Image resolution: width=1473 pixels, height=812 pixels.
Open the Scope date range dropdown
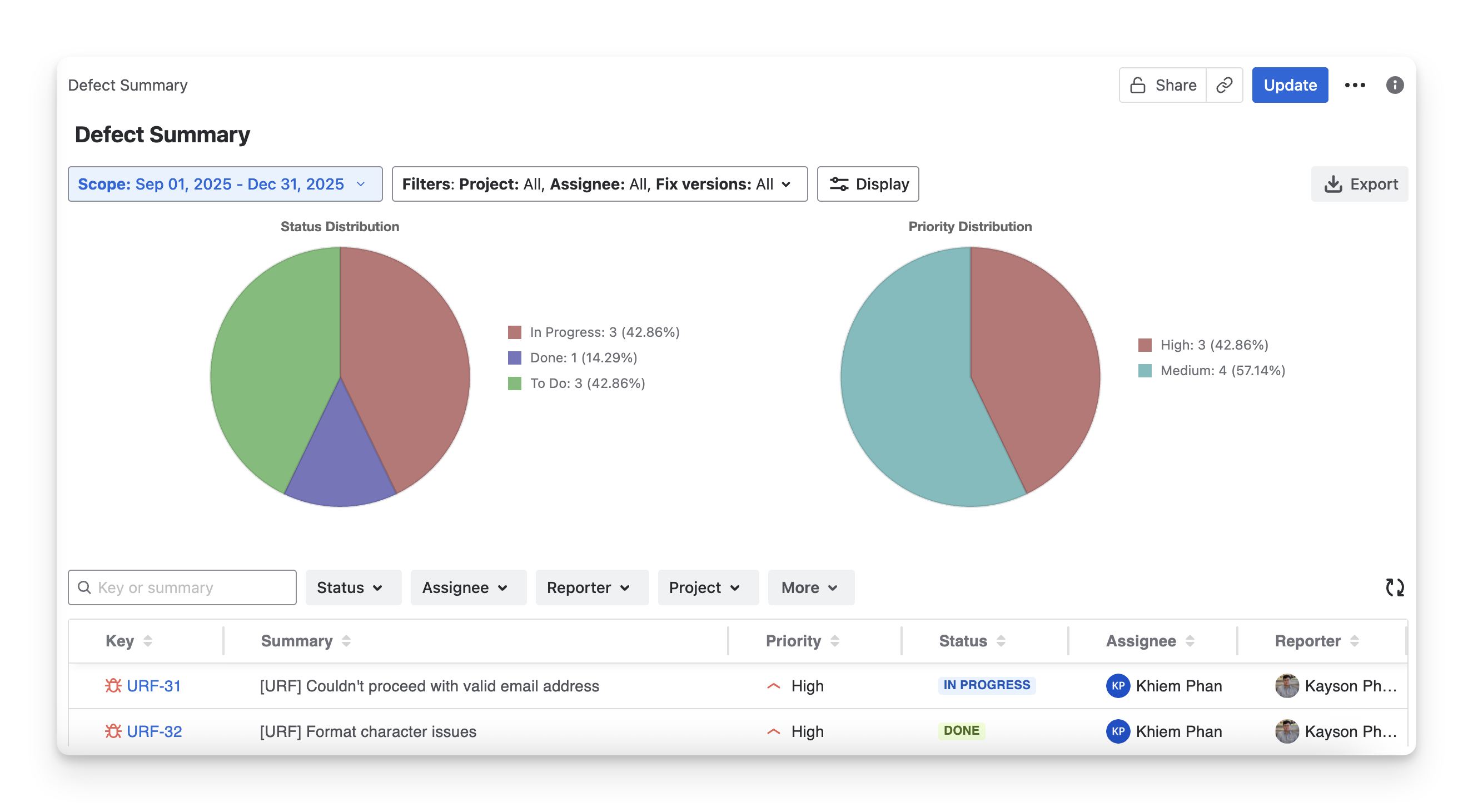point(225,184)
